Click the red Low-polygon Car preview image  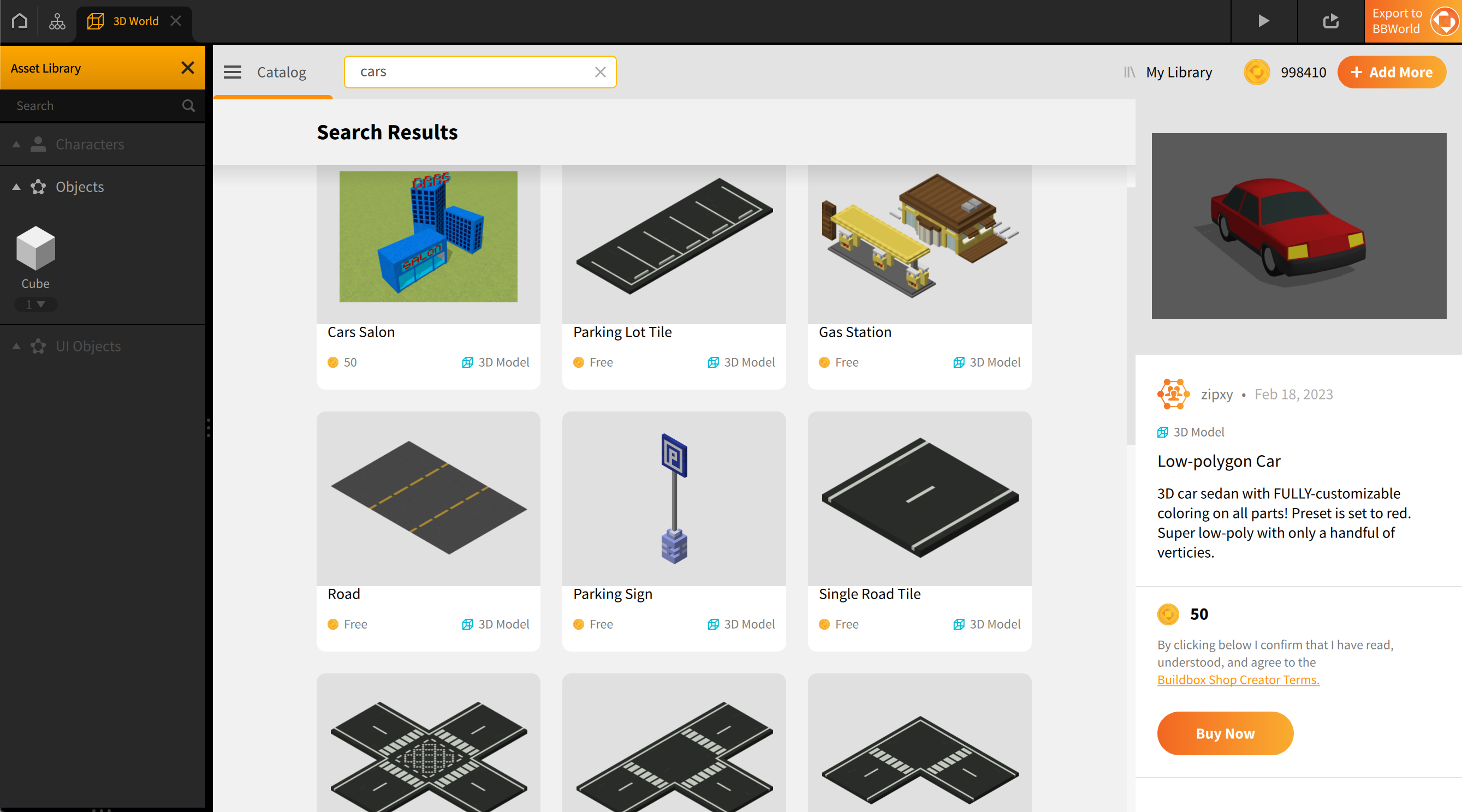pyautogui.click(x=1299, y=226)
